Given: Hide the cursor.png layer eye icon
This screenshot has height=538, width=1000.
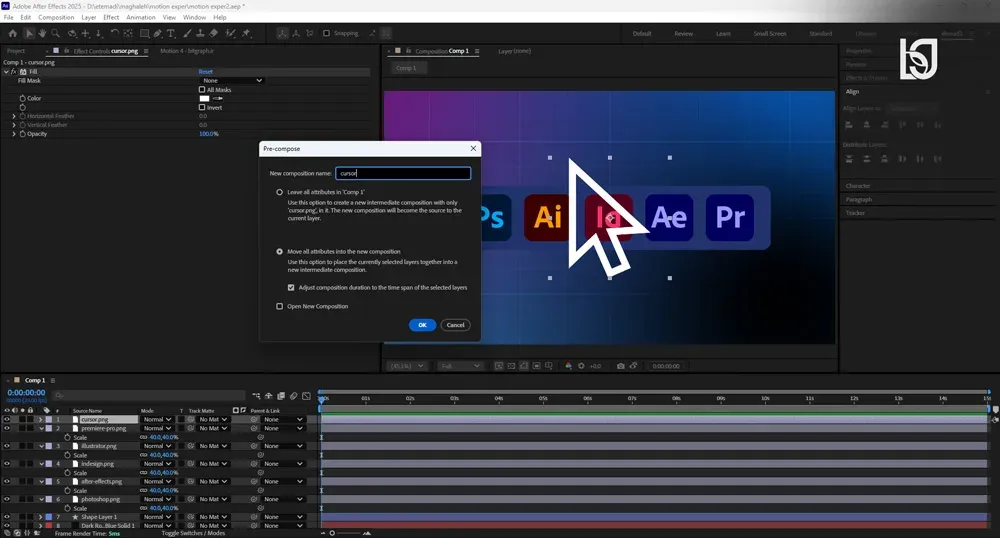Looking at the screenshot, I should tap(7, 419).
